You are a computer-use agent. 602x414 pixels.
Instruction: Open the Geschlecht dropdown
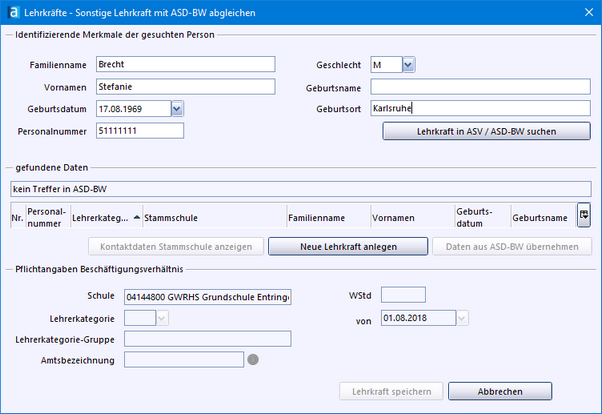(x=408, y=65)
